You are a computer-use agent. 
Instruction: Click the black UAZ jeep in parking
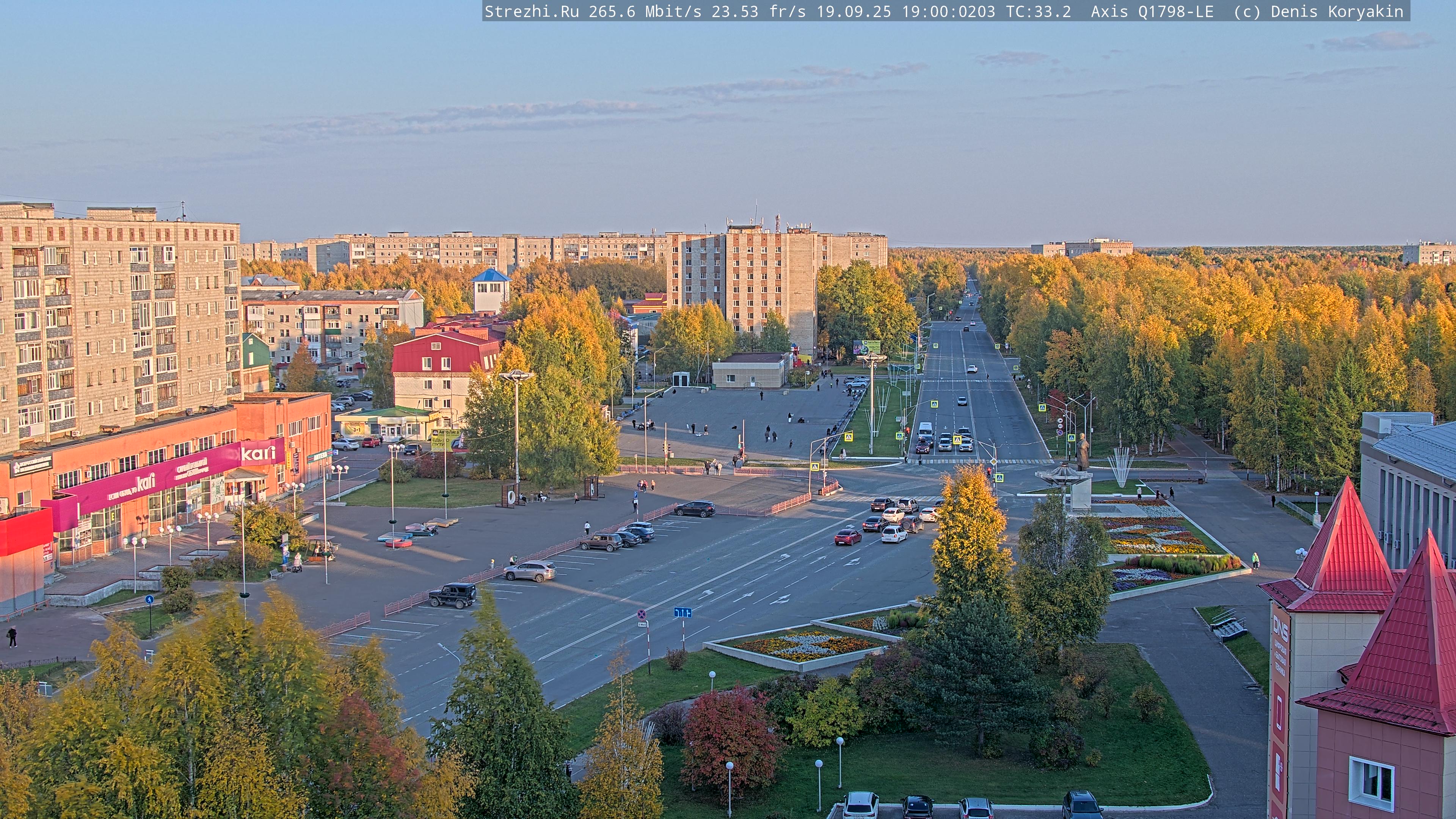[453, 595]
